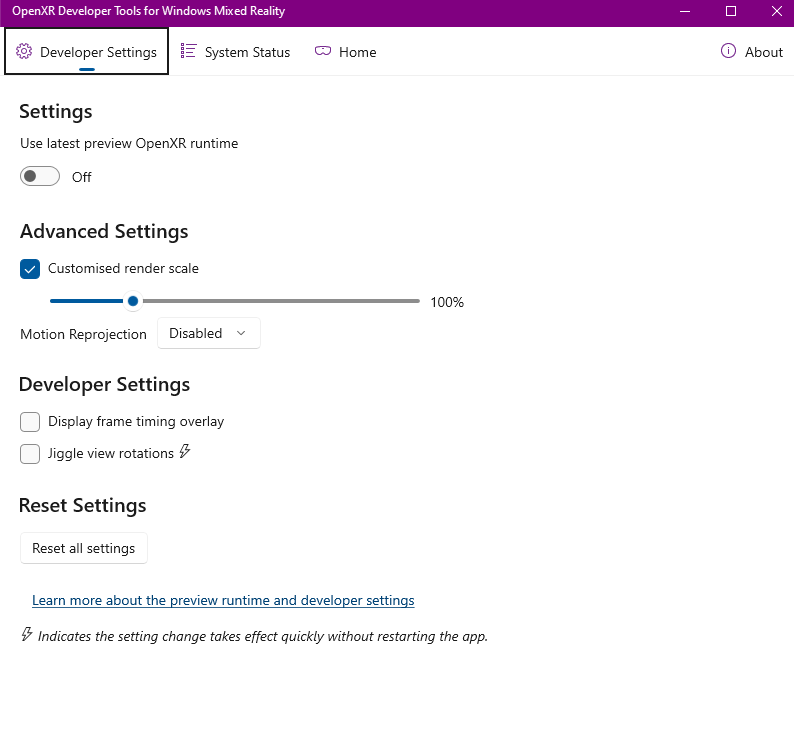Open the Motion Reprojection dropdown
The height and width of the screenshot is (730, 794).
[209, 333]
